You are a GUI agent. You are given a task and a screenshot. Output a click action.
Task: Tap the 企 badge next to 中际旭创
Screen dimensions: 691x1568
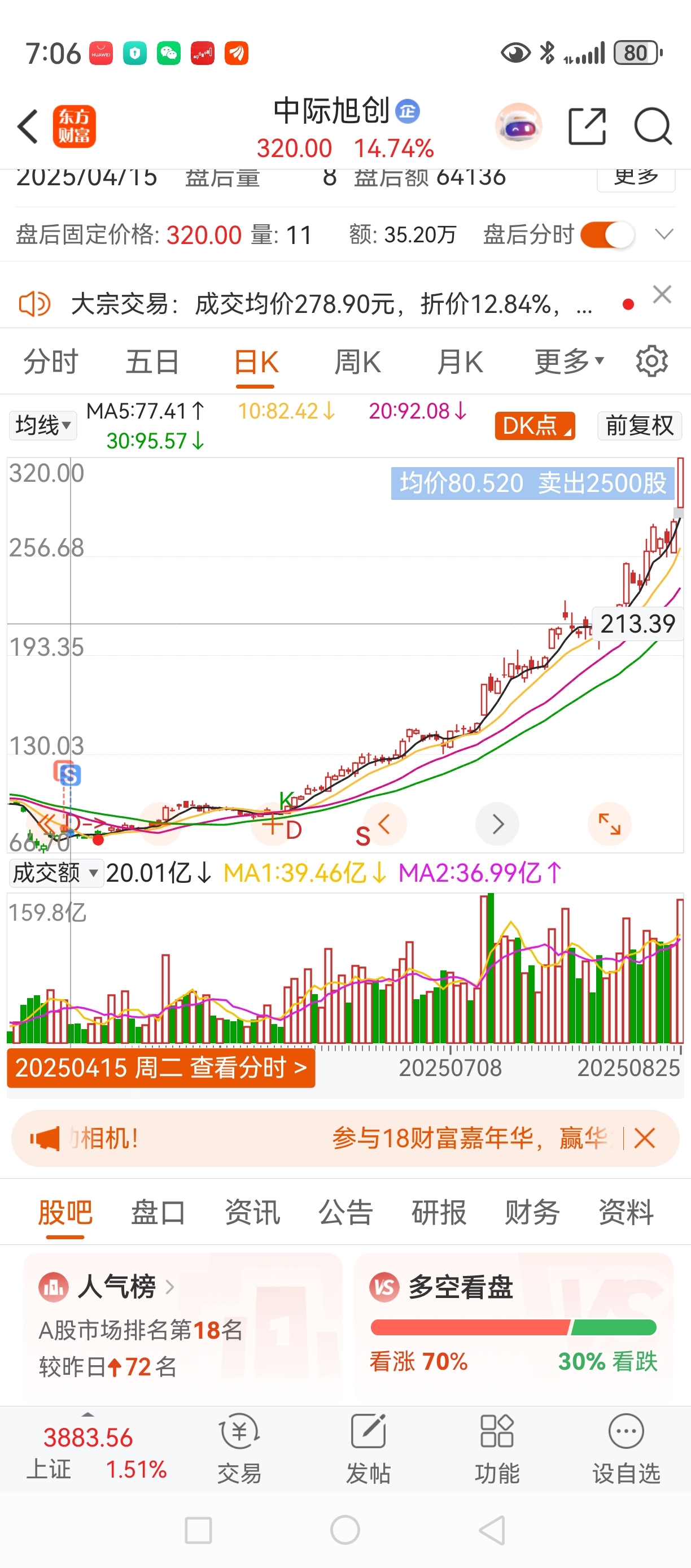pyautogui.click(x=408, y=111)
